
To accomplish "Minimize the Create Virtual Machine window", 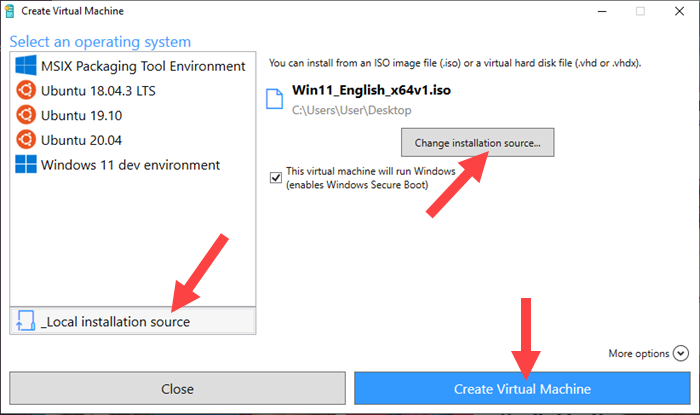I will (x=602, y=11).
